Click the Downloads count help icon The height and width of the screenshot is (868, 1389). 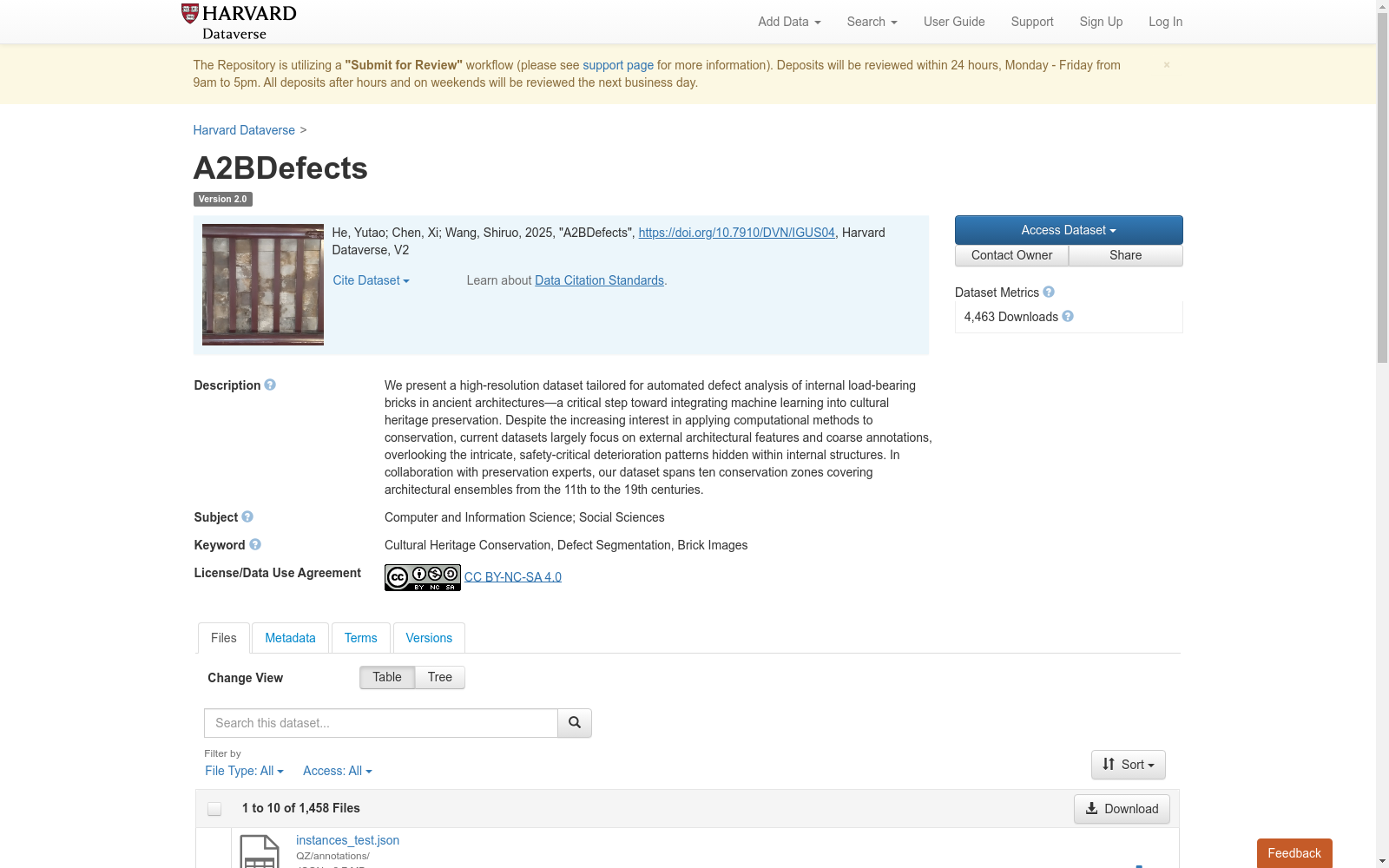[x=1068, y=316]
